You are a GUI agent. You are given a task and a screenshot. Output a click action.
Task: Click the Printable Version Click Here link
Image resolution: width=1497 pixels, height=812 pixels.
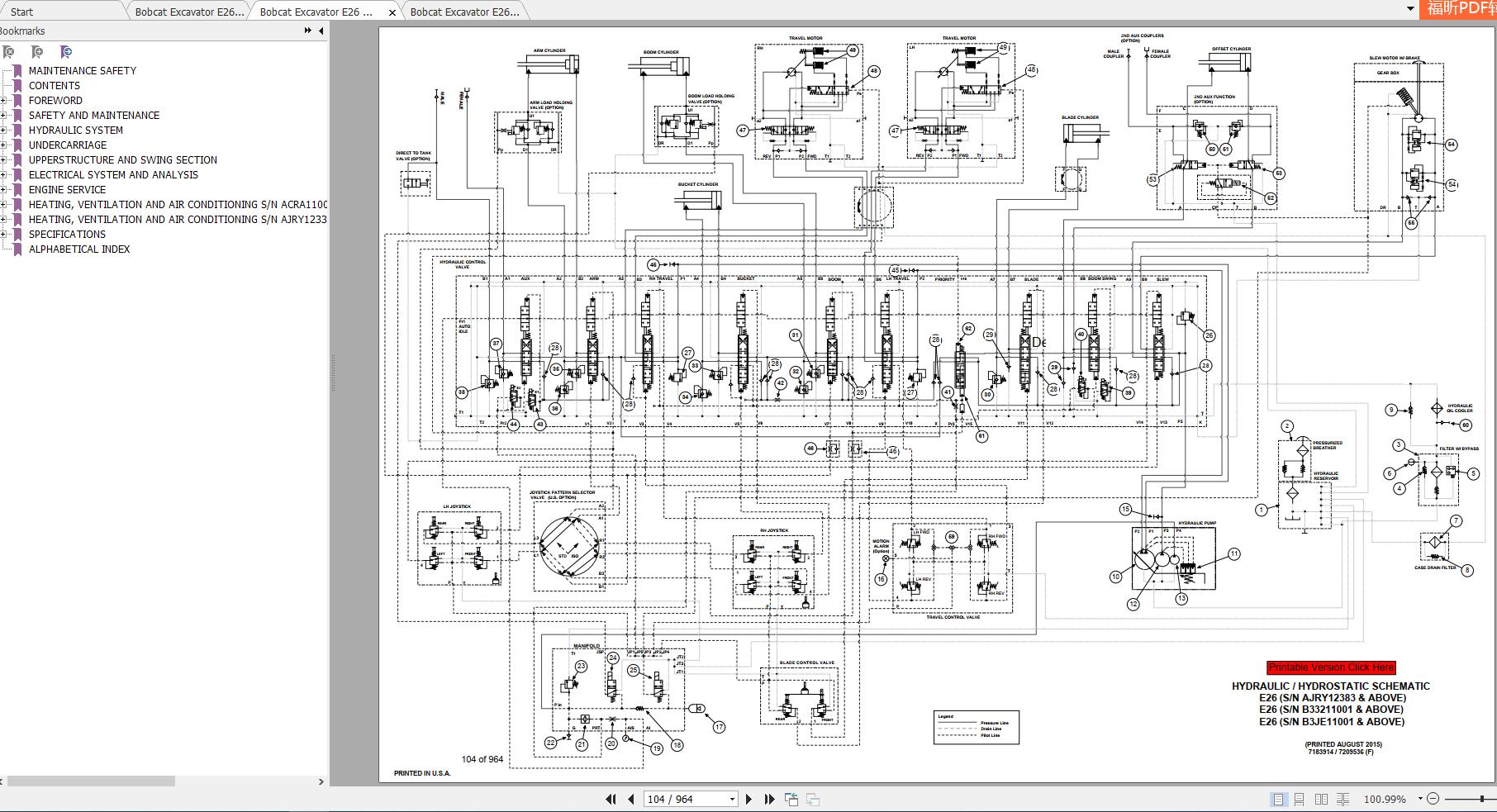point(1332,667)
